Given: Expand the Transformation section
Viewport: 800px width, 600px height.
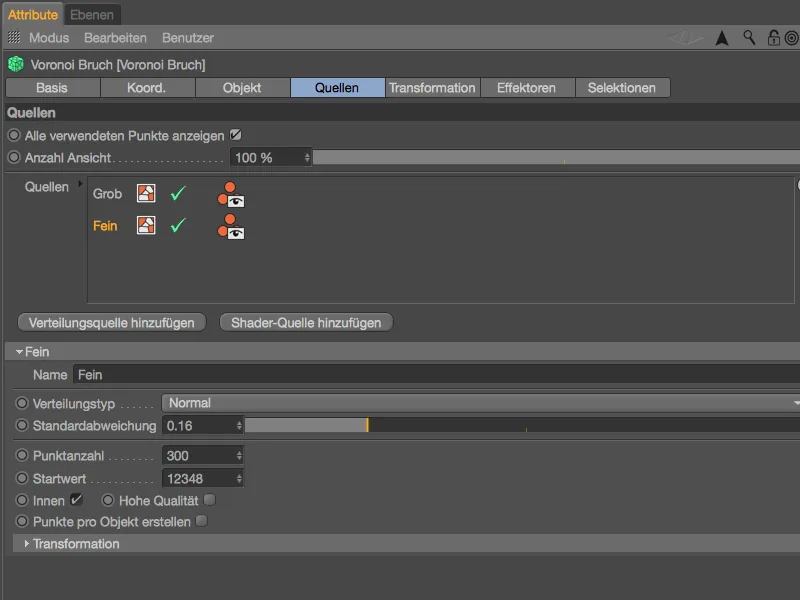Looking at the screenshot, I should coord(27,543).
